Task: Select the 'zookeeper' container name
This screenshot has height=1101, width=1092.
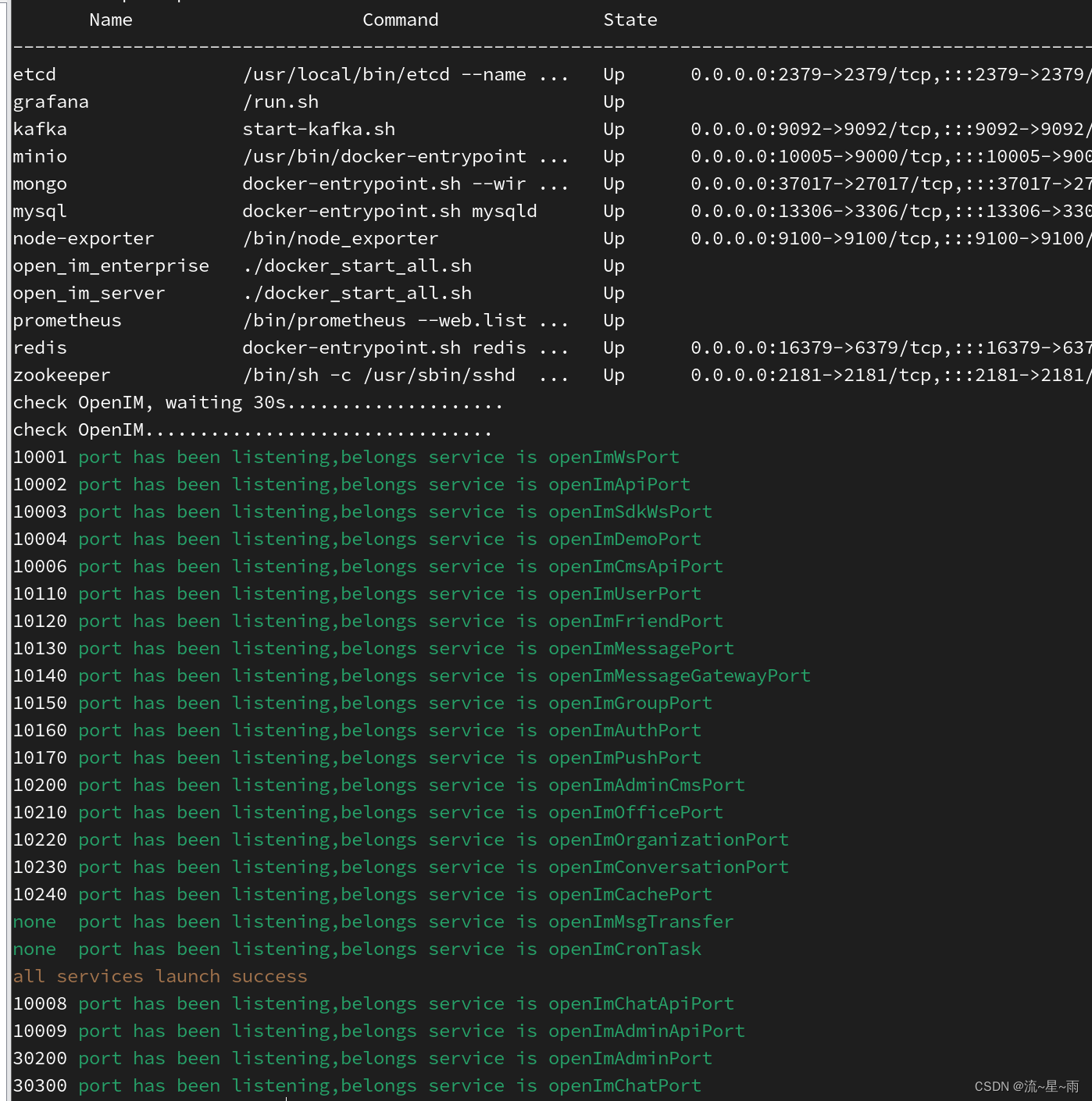Action: pos(62,376)
